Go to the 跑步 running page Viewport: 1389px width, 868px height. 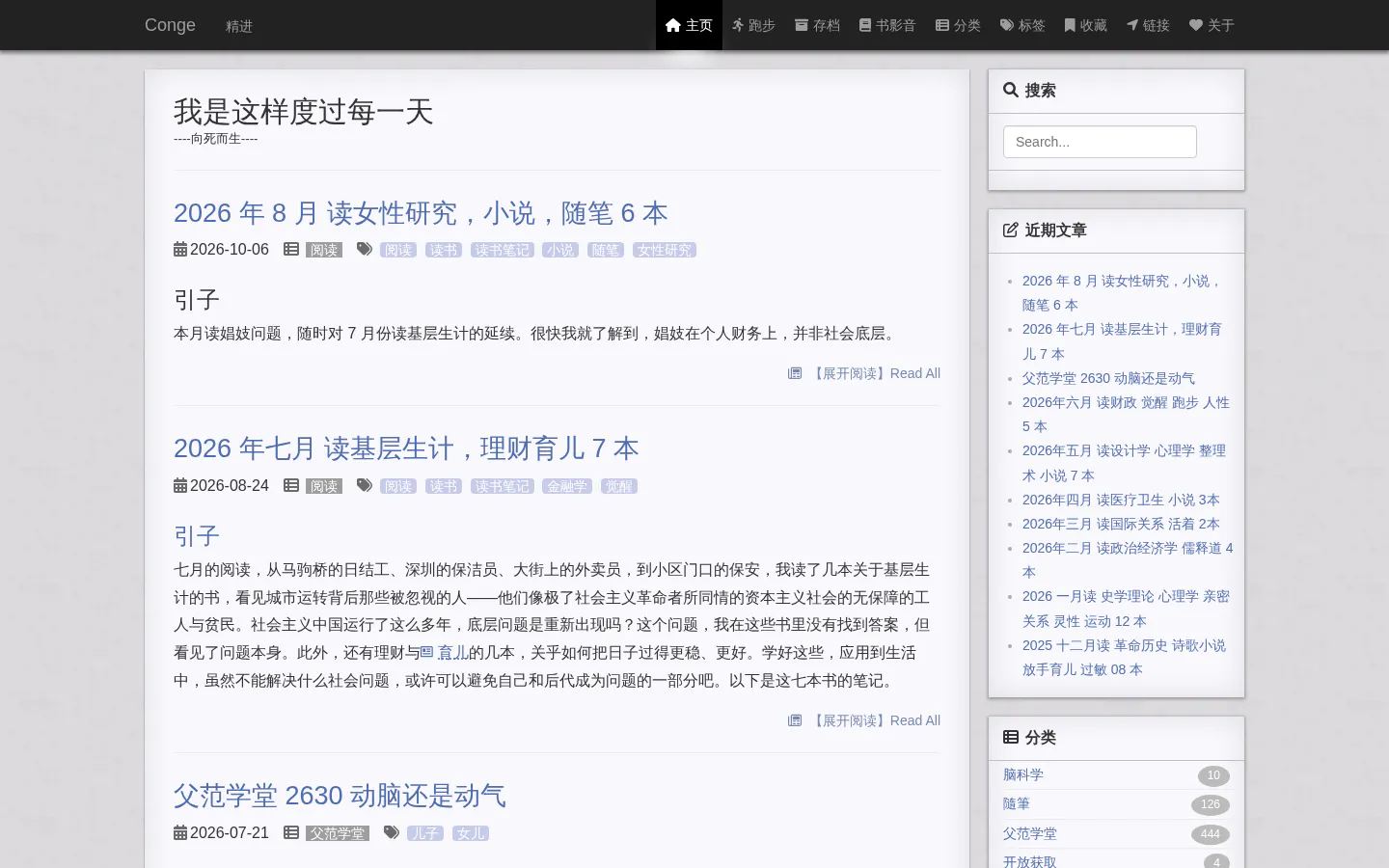(753, 25)
